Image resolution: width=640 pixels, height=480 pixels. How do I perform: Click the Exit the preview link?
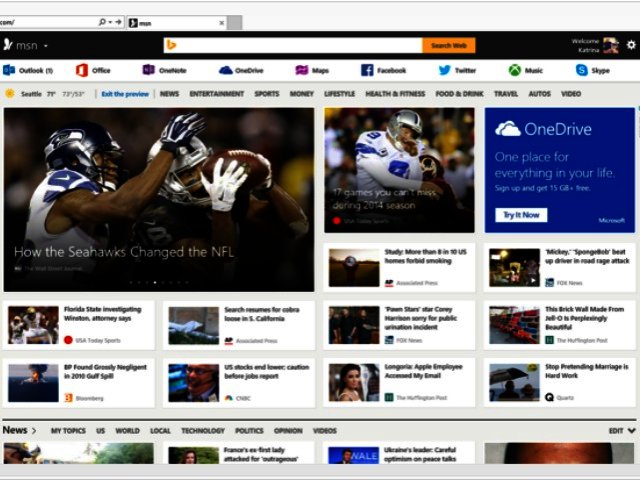click(125, 94)
